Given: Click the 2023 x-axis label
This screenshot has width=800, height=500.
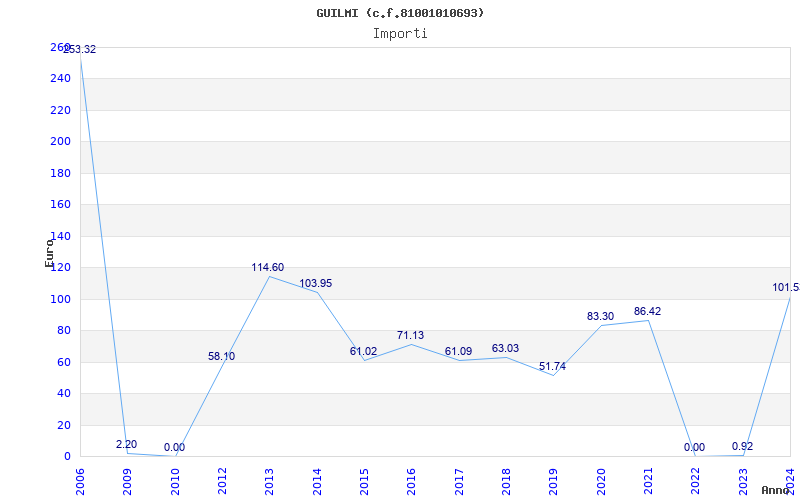Looking at the screenshot, I should [743, 481].
